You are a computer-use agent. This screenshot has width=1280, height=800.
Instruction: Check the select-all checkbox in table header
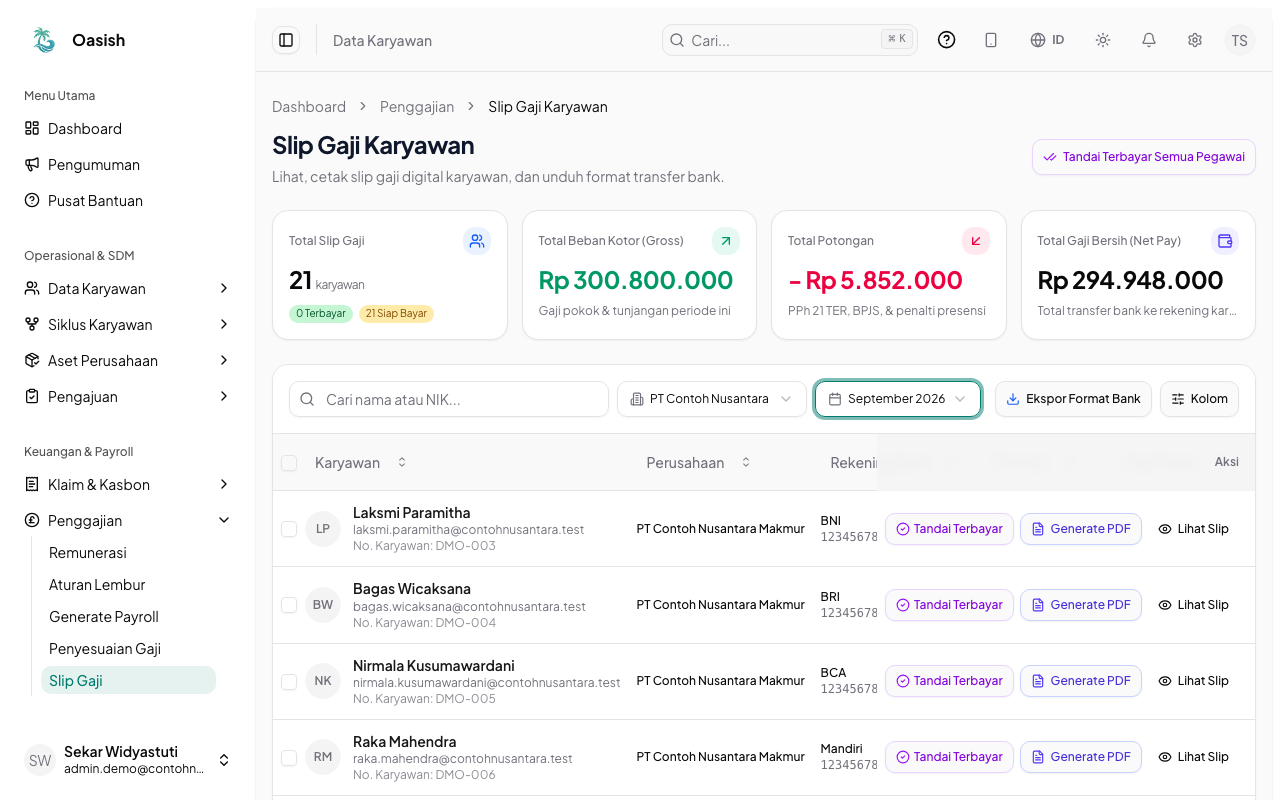tap(289, 463)
